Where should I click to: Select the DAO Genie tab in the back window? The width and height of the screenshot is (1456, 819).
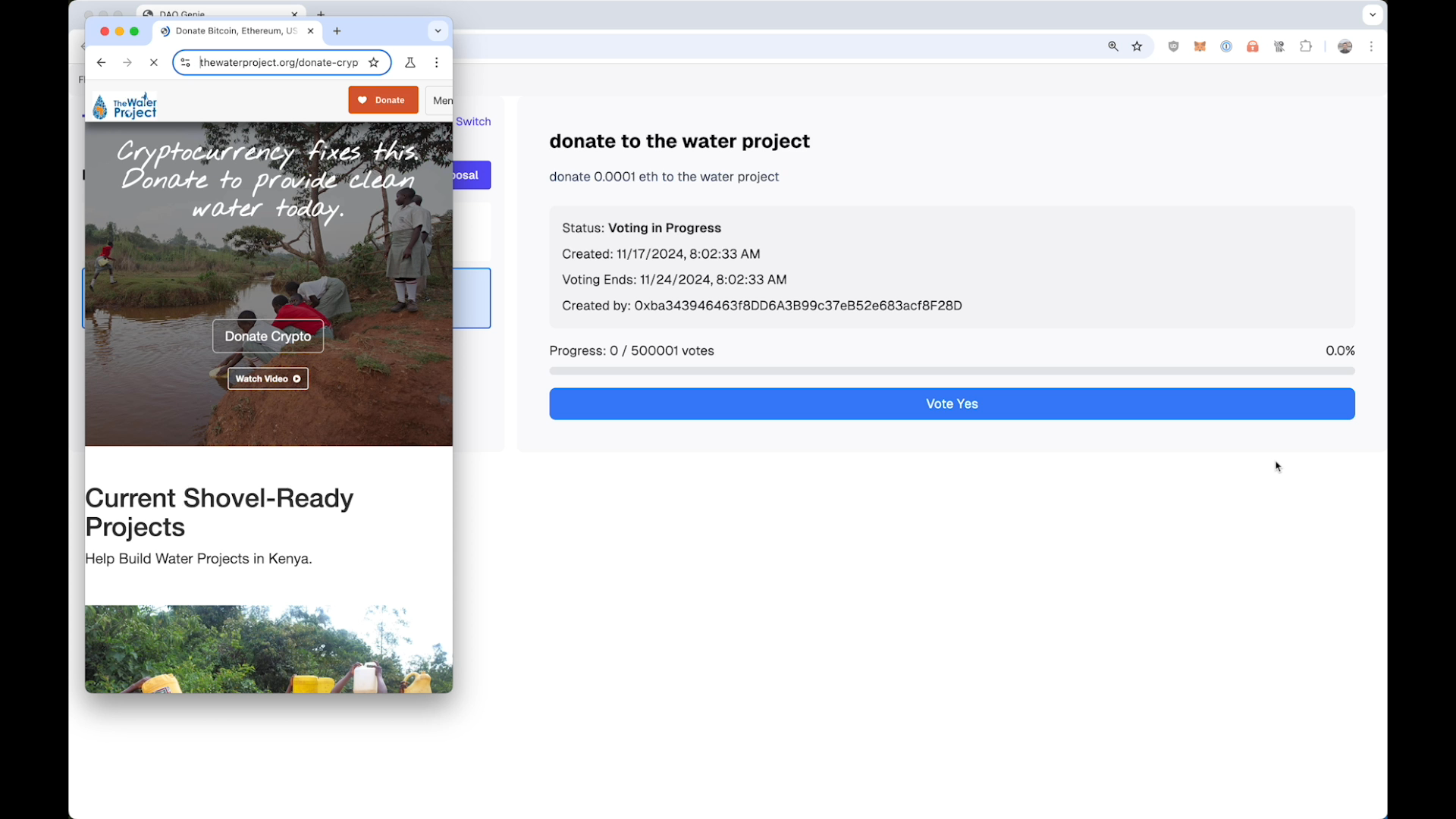click(x=220, y=12)
